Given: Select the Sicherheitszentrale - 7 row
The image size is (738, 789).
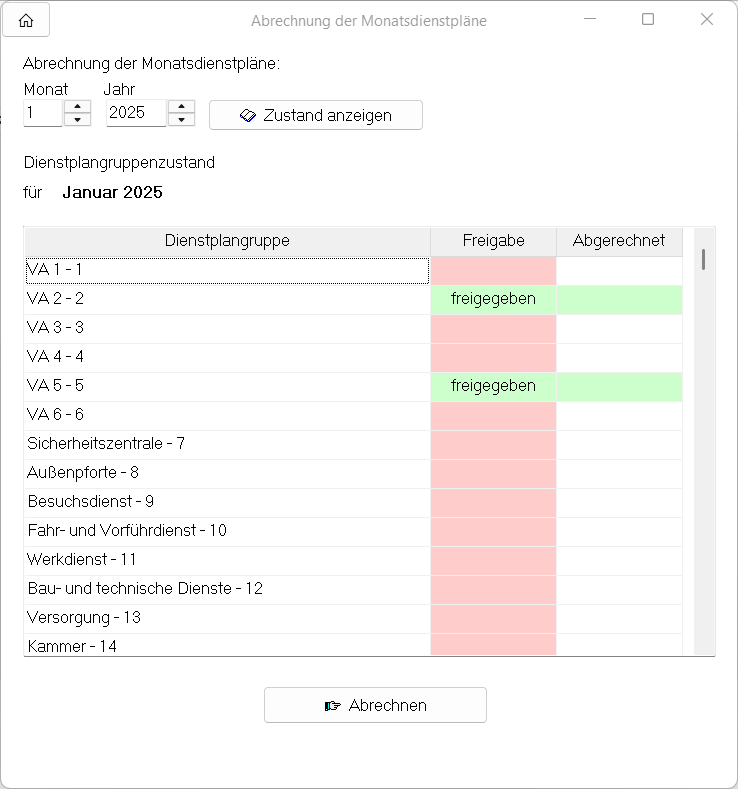Looking at the screenshot, I should click(227, 444).
